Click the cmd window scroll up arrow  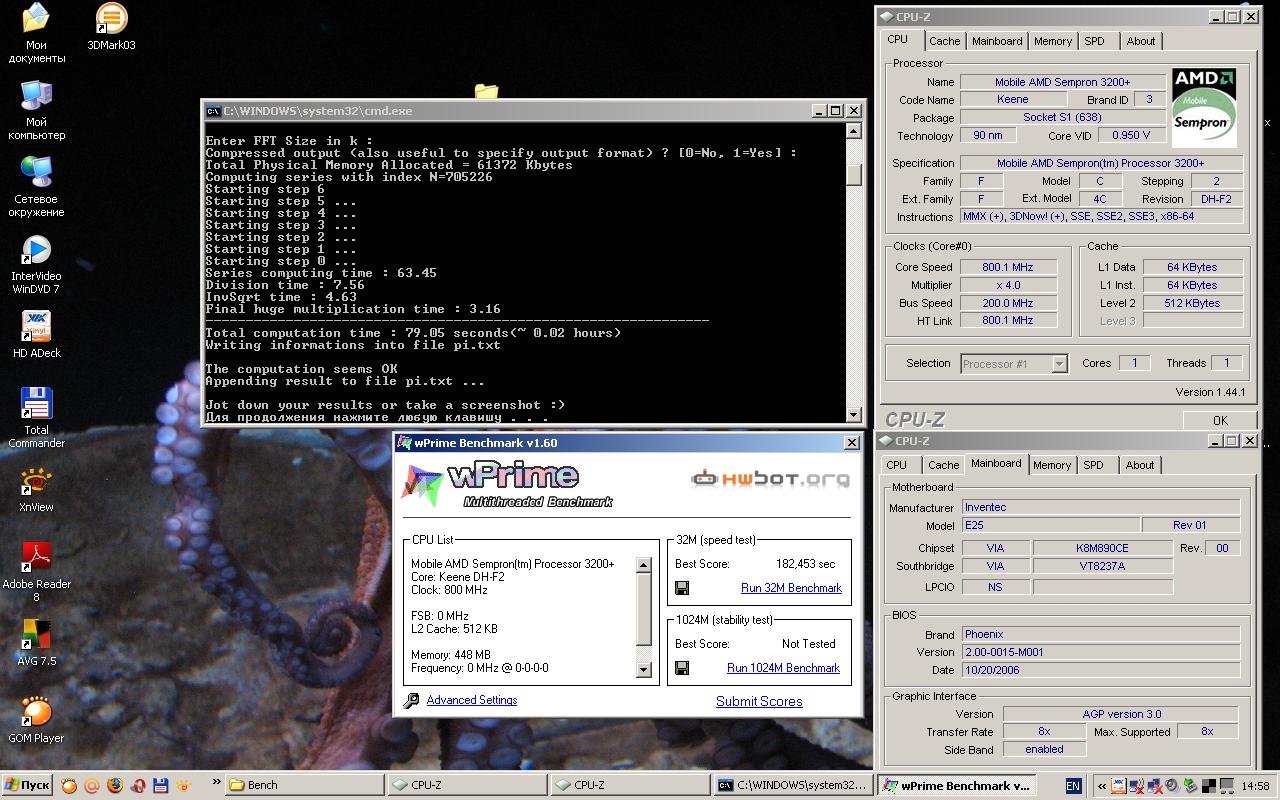pyautogui.click(x=853, y=131)
